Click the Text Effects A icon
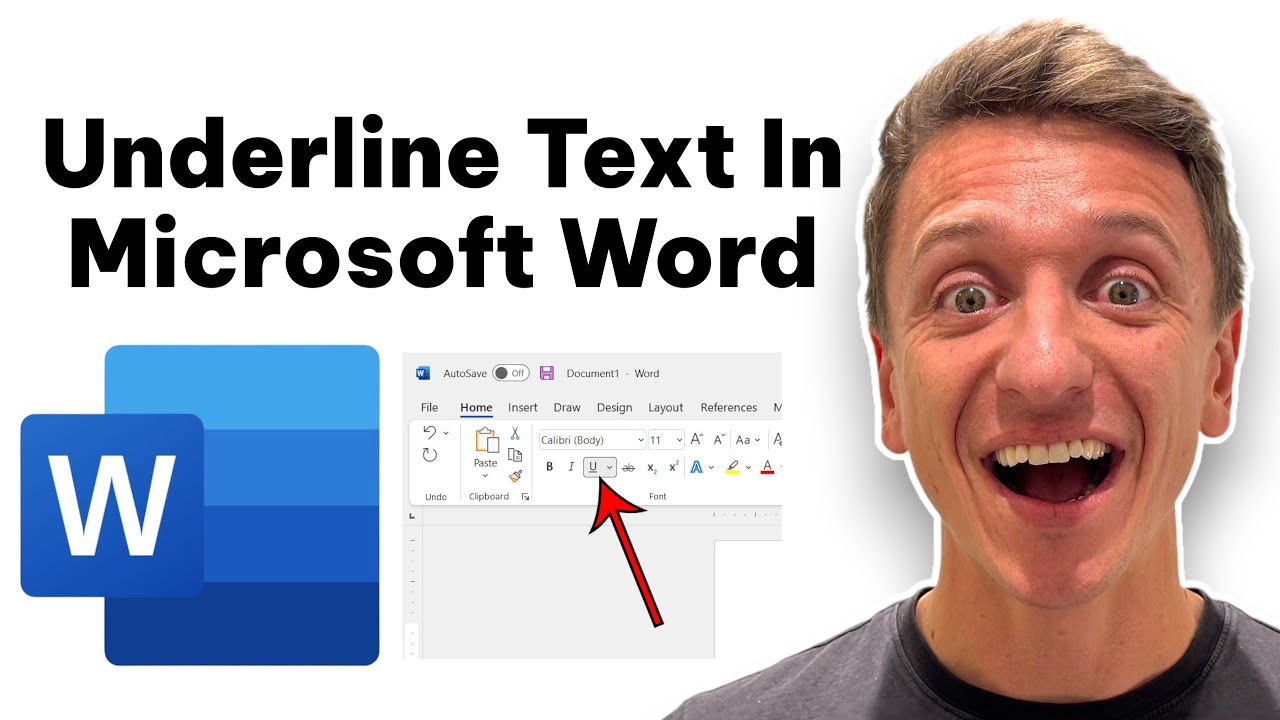Screen dimensions: 1280x720 click(697, 467)
